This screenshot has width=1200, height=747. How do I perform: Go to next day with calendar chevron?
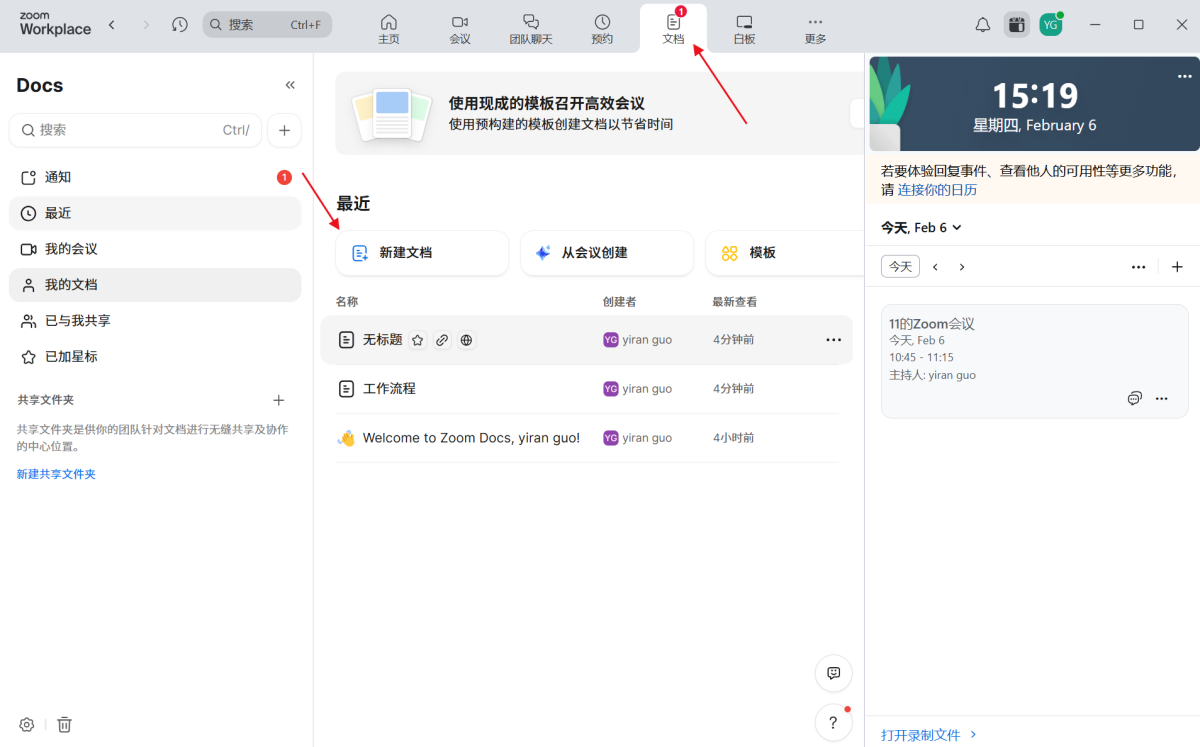pos(961,267)
